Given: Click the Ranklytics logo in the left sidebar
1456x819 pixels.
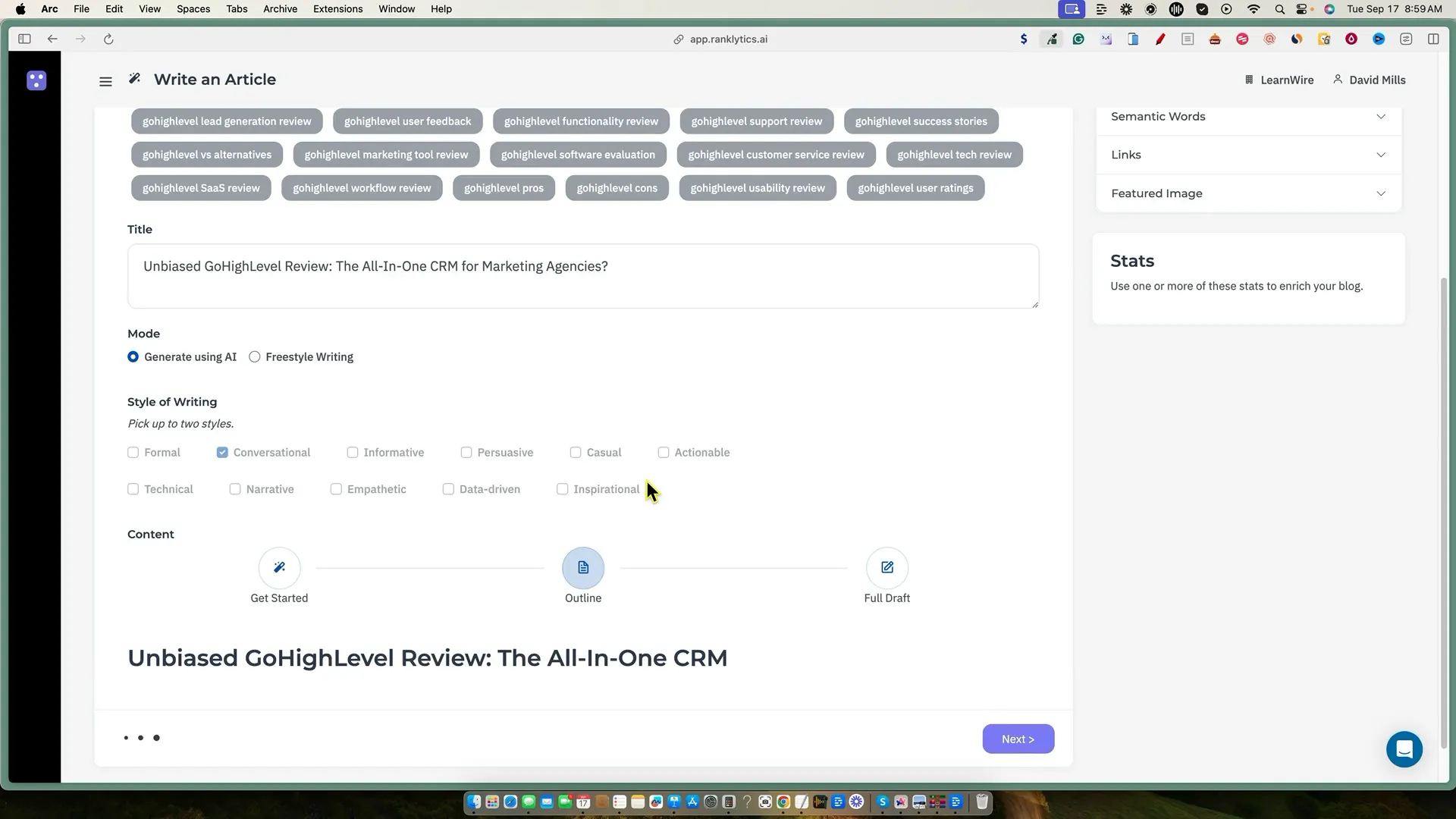Looking at the screenshot, I should point(36,80).
